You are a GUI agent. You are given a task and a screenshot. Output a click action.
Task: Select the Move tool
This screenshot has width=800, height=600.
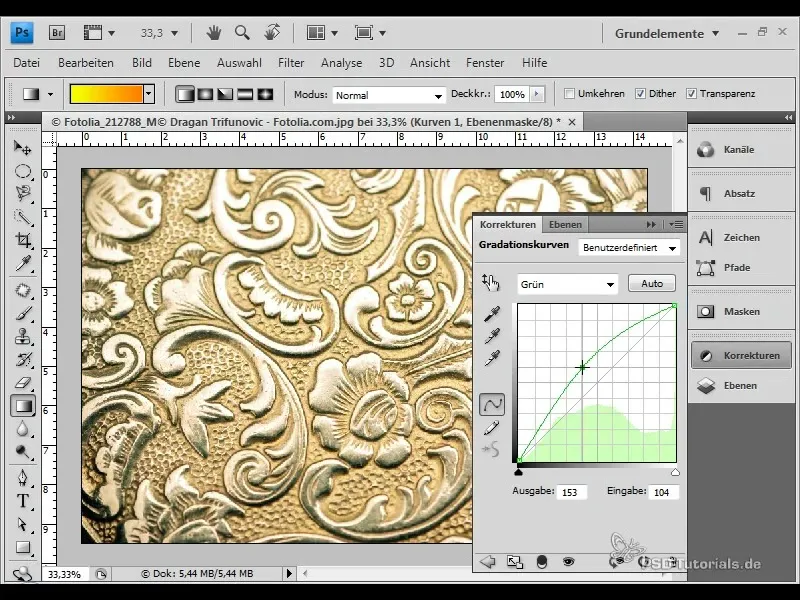[x=22, y=147]
